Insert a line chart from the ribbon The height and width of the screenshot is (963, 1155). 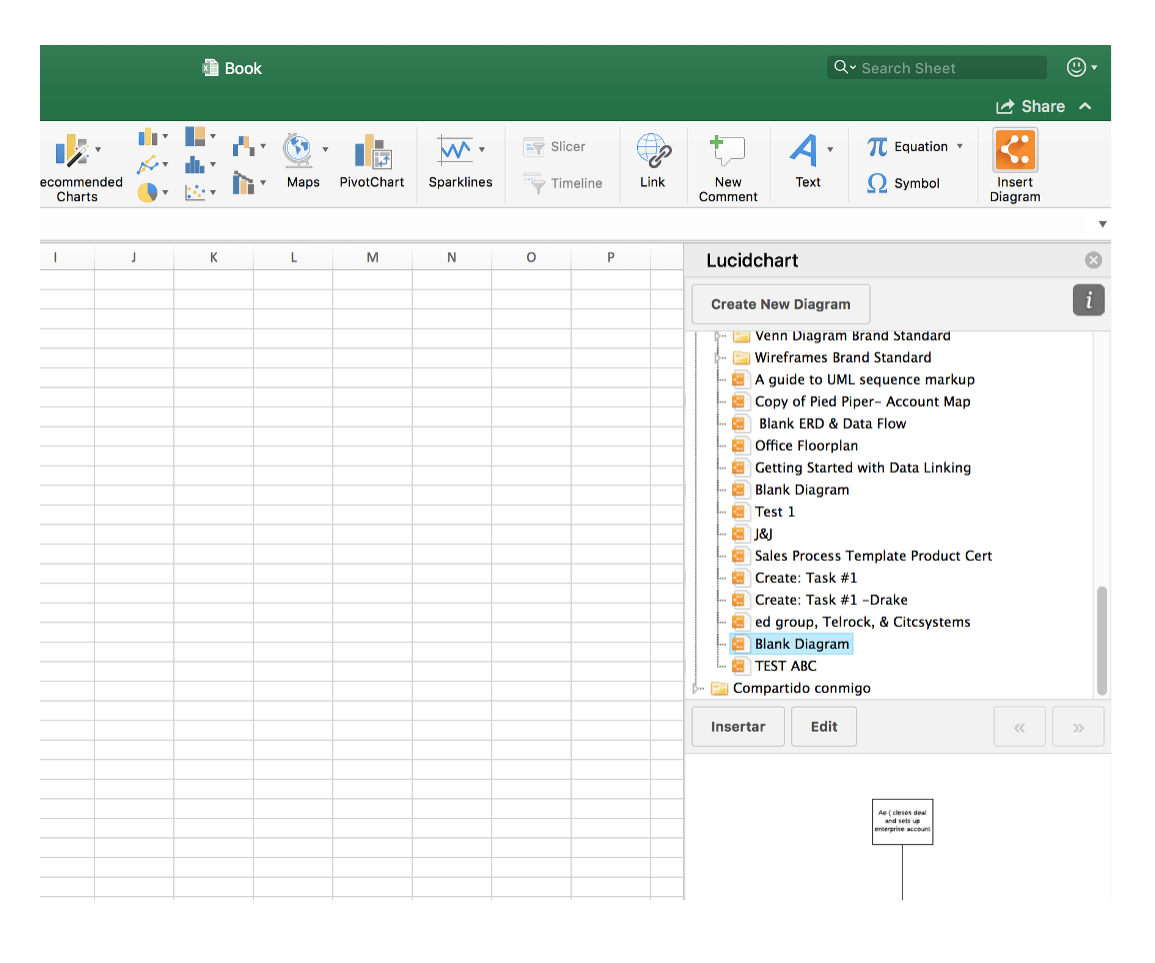click(x=148, y=164)
